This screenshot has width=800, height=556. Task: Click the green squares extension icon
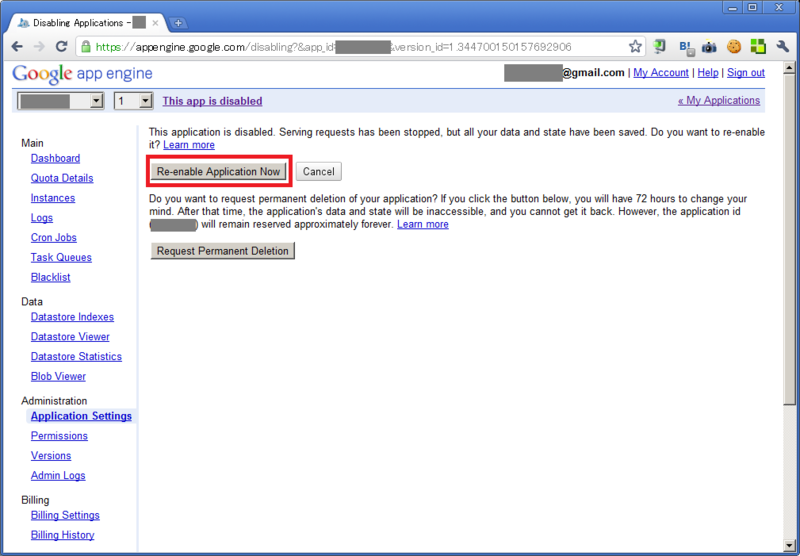(x=758, y=47)
